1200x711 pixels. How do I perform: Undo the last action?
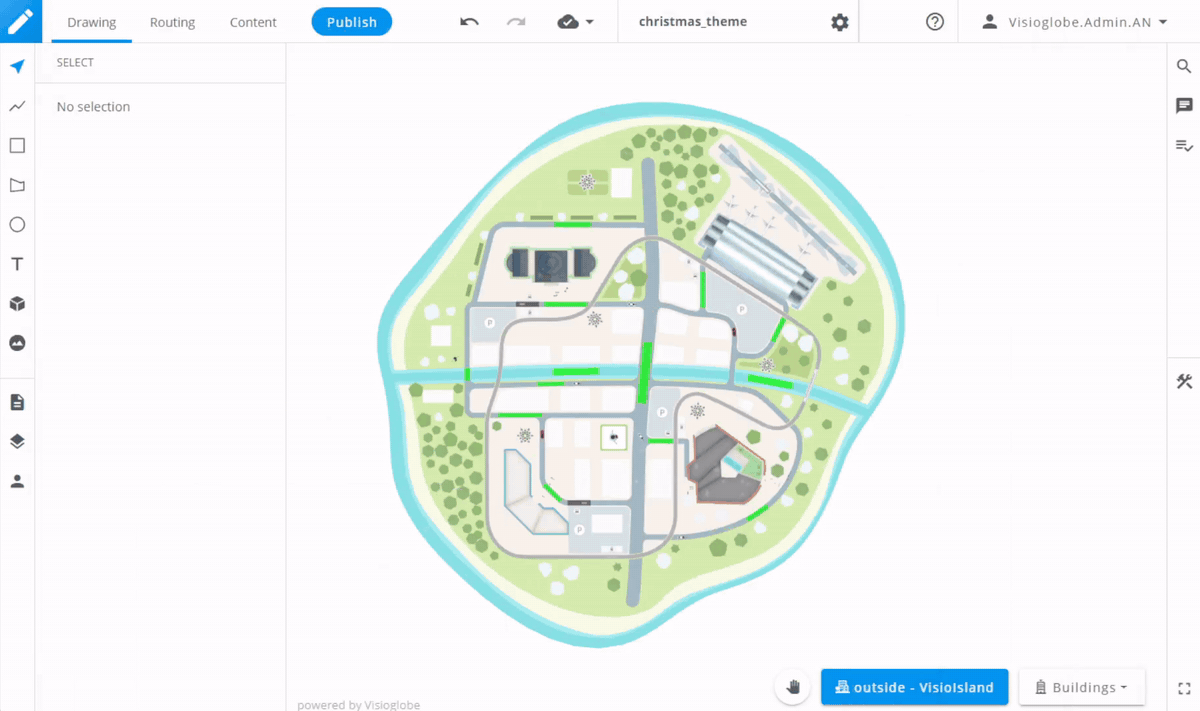click(x=469, y=22)
